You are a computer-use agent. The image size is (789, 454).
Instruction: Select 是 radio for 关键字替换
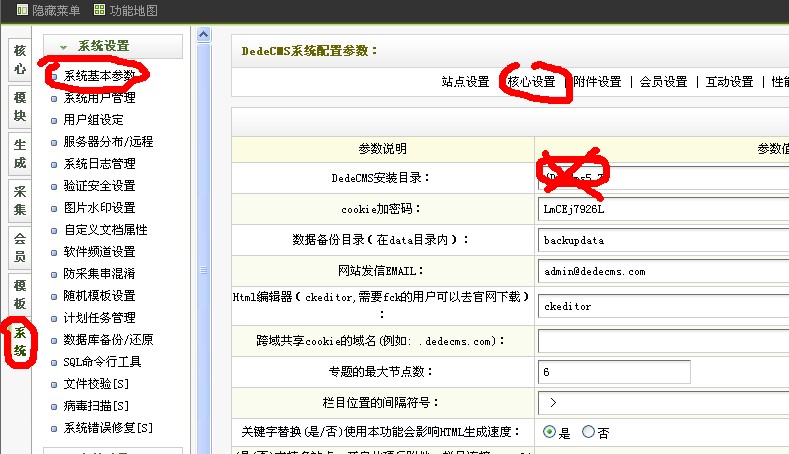tap(549, 432)
